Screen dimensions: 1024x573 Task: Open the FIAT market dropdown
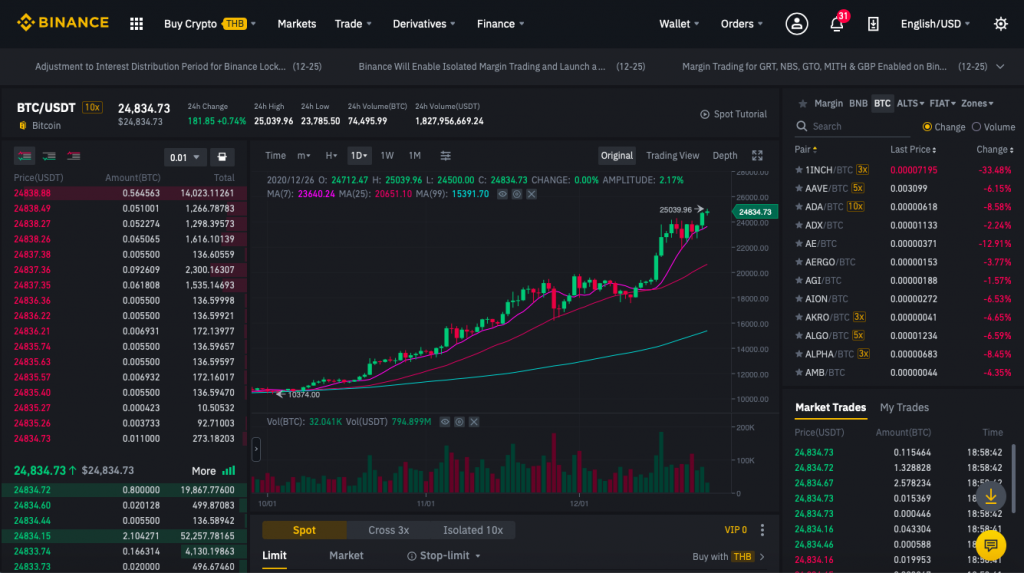[942, 103]
